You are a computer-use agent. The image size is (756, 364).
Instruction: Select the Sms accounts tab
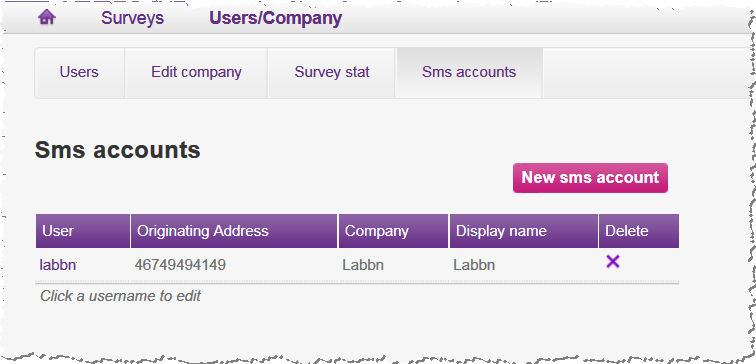coord(469,72)
